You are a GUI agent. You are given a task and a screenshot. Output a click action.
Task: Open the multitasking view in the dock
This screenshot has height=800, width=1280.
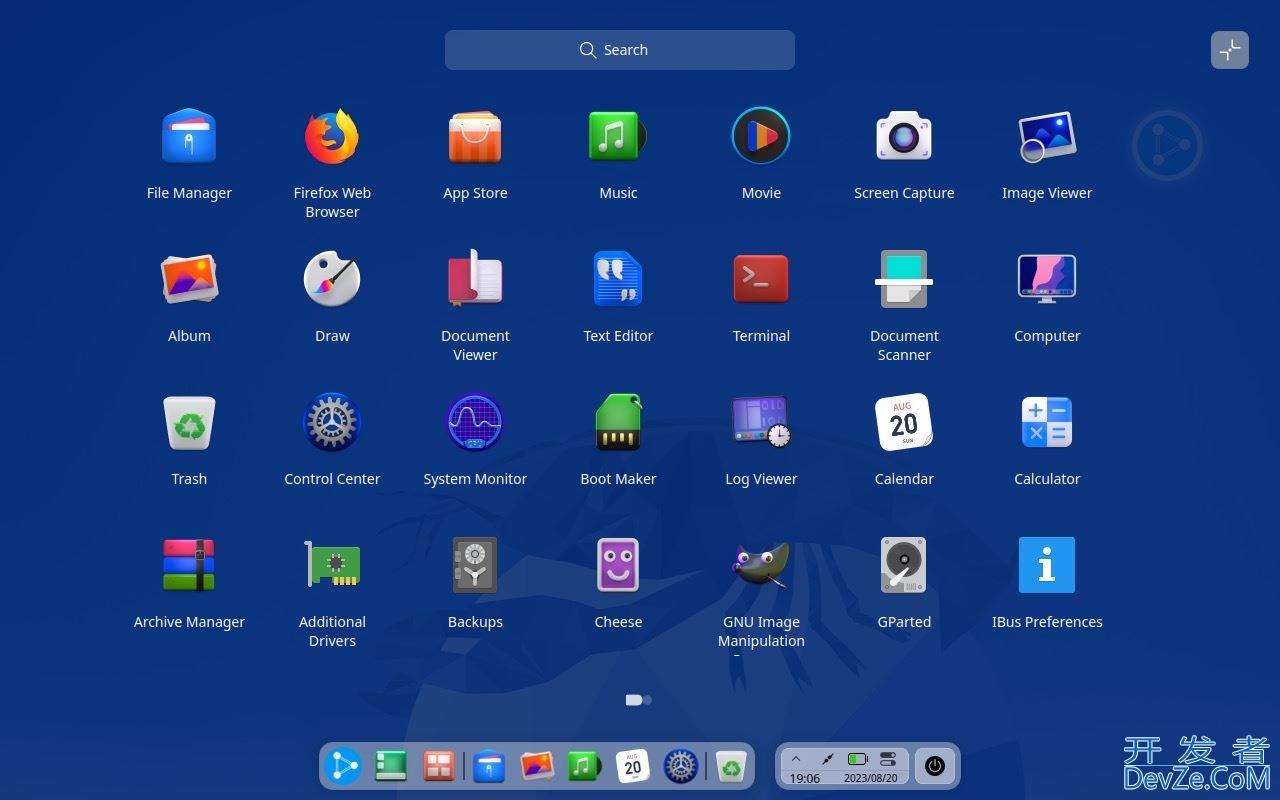[x=439, y=767]
